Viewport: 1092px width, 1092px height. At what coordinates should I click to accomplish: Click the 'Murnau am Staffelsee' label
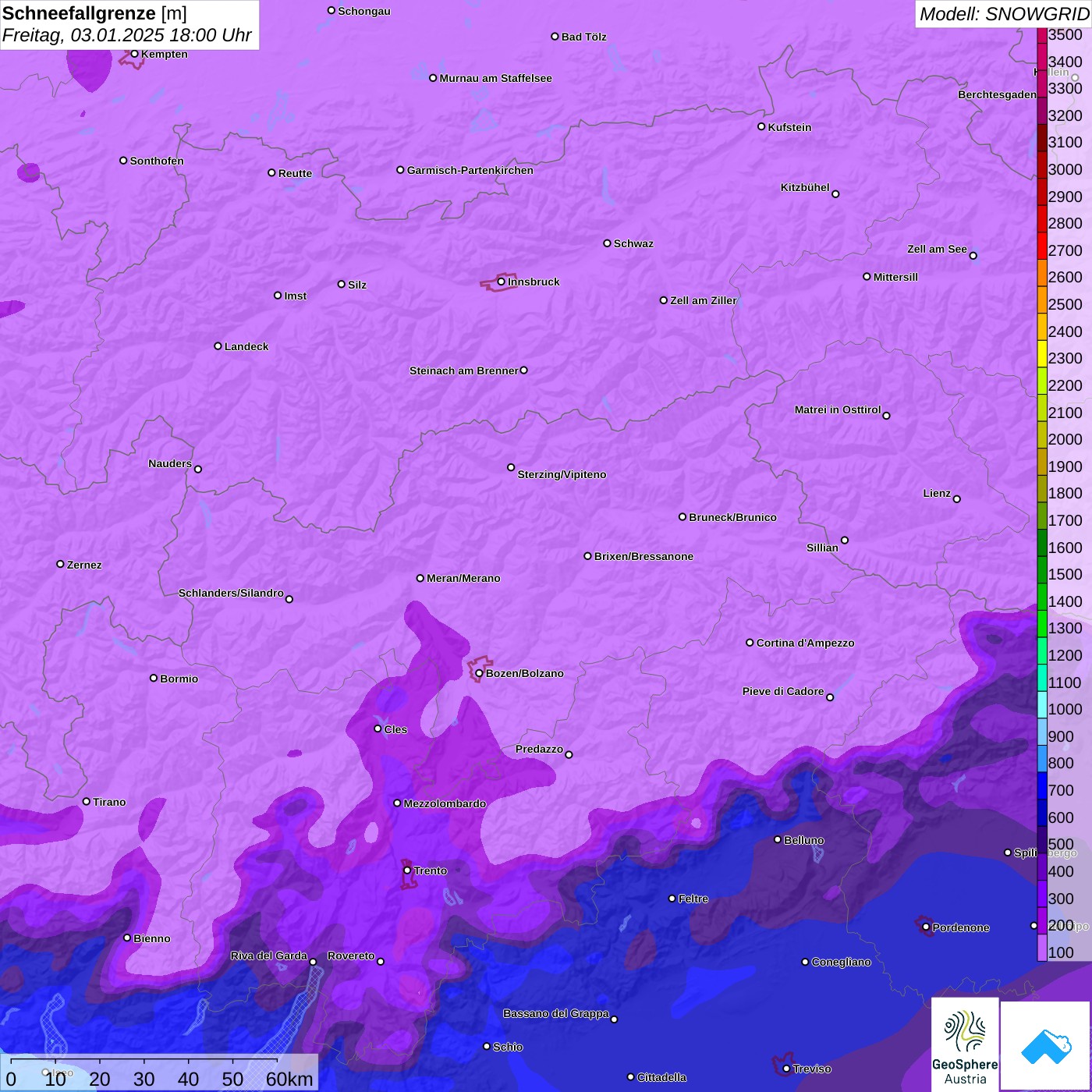tap(495, 78)
